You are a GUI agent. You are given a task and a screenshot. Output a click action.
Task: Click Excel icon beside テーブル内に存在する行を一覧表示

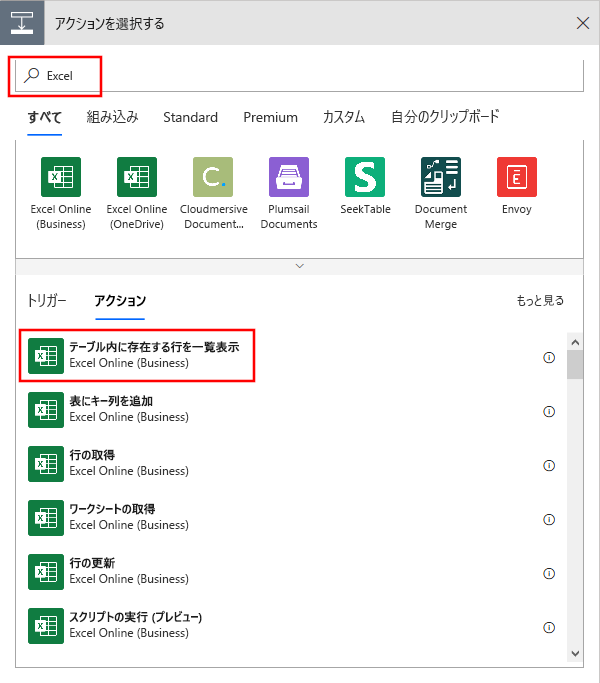(x=46, y=356)
